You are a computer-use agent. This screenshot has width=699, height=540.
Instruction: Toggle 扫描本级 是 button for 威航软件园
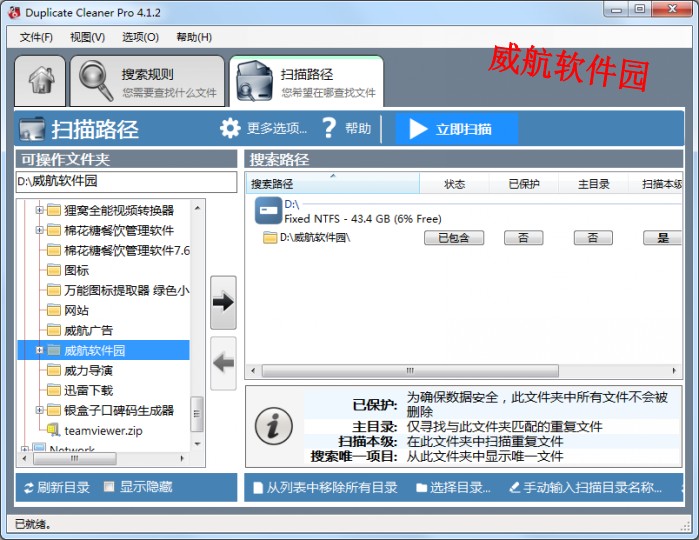(662, 238)
